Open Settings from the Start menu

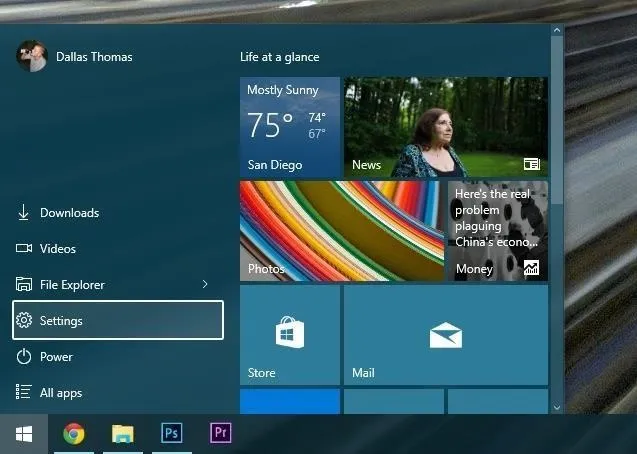point(118,320)
